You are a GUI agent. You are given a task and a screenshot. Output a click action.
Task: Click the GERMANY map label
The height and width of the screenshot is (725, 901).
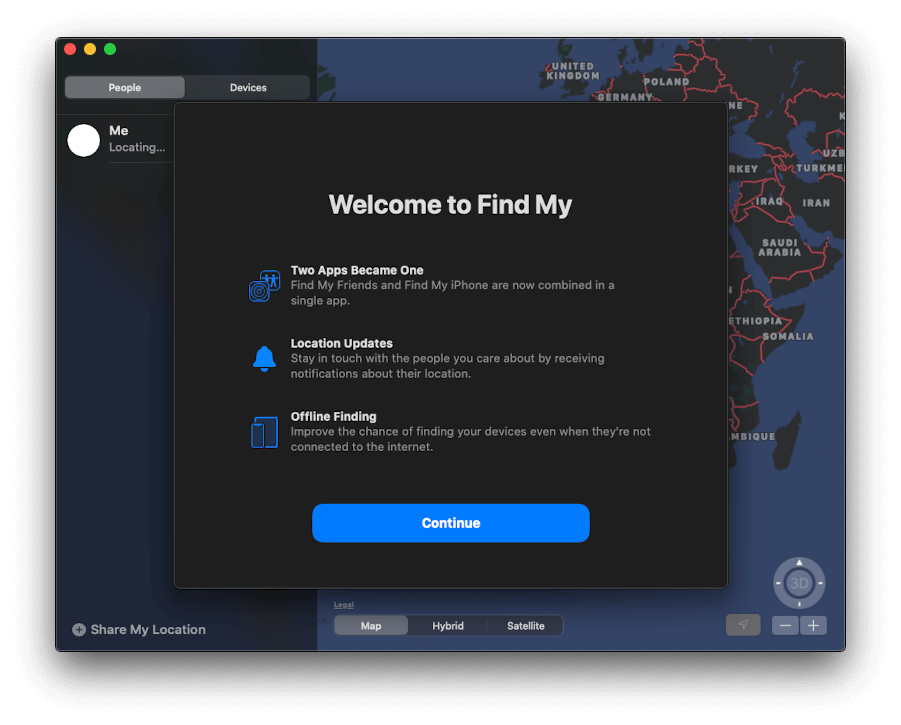point(625,97)
